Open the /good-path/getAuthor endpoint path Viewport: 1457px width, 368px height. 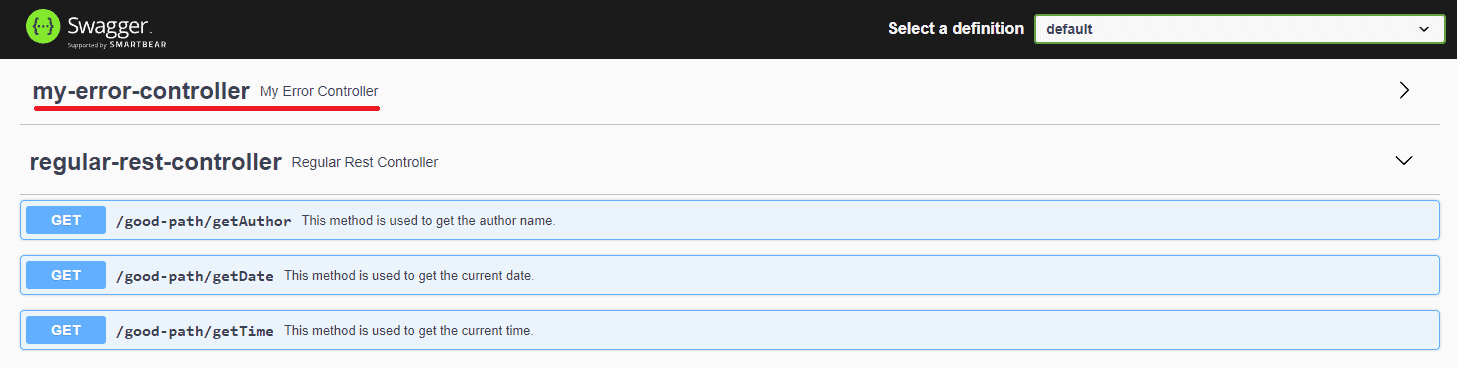204,221
